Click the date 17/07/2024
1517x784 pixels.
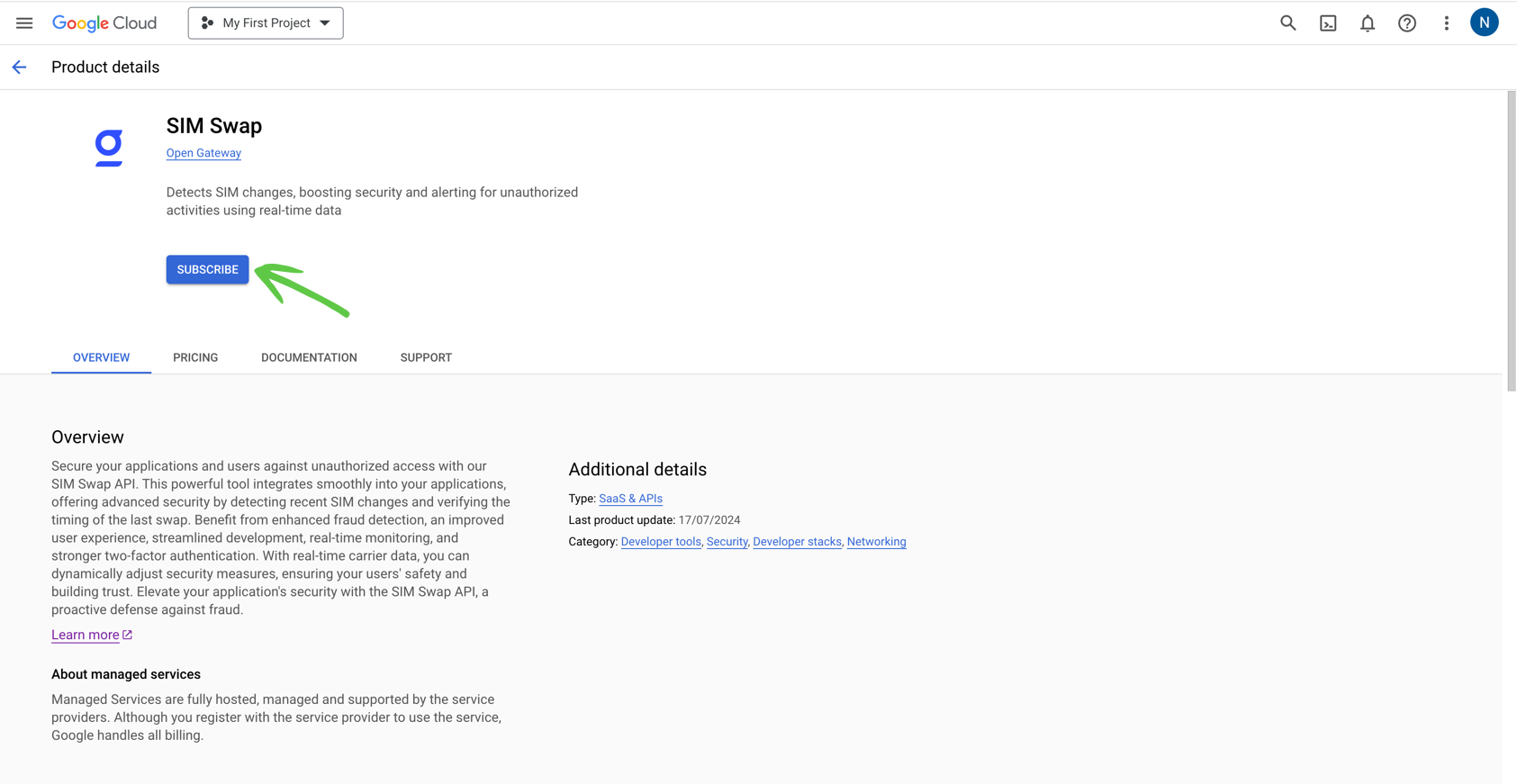[x=709, y=520]
